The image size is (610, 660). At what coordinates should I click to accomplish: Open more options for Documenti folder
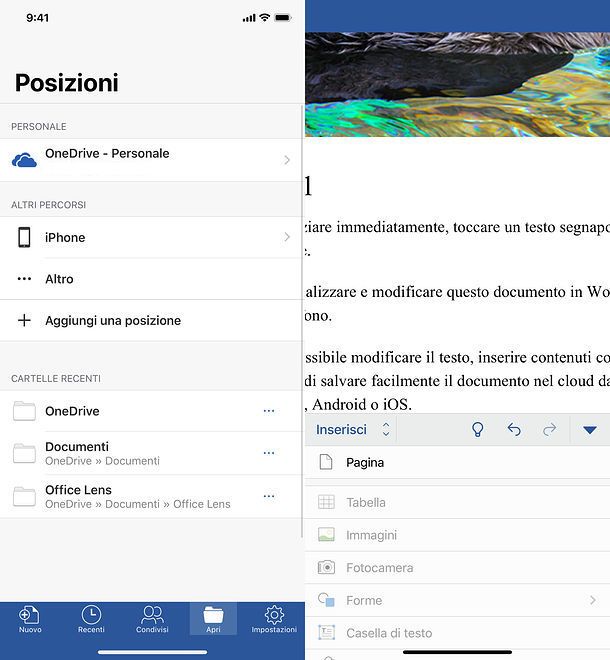click(269, 453)
